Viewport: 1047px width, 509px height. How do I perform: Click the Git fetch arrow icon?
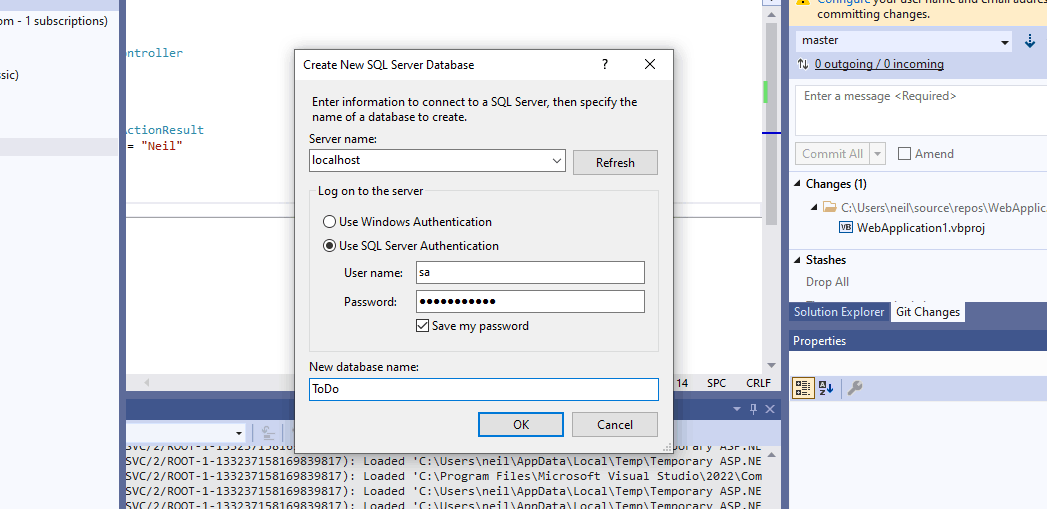[1031, 41]
